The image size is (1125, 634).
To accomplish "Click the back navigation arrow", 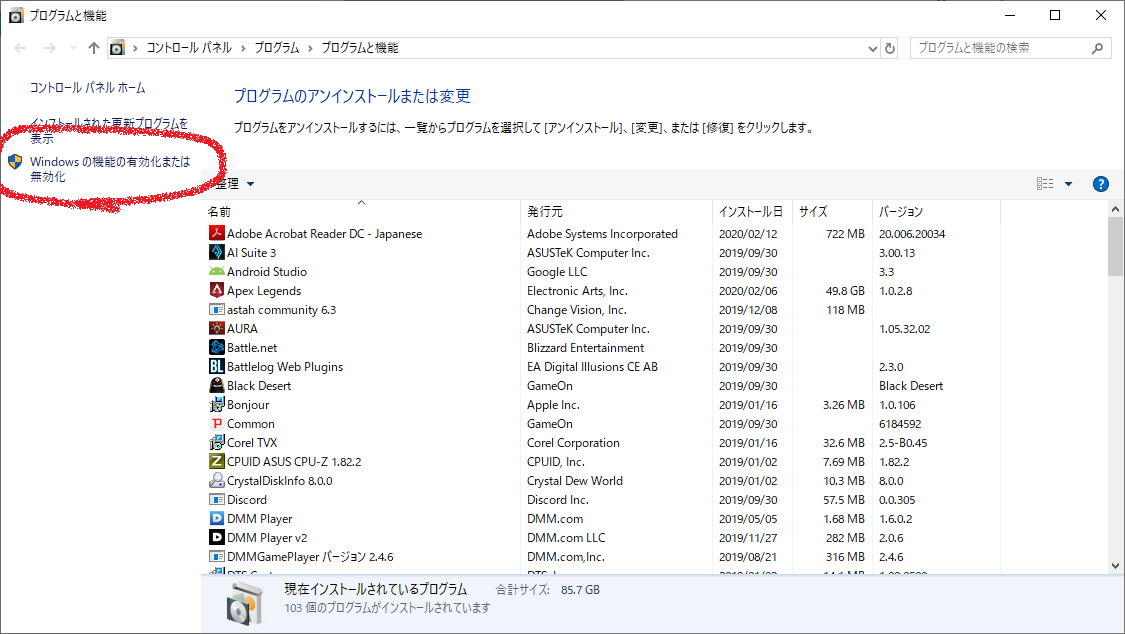I will (20, 48).
